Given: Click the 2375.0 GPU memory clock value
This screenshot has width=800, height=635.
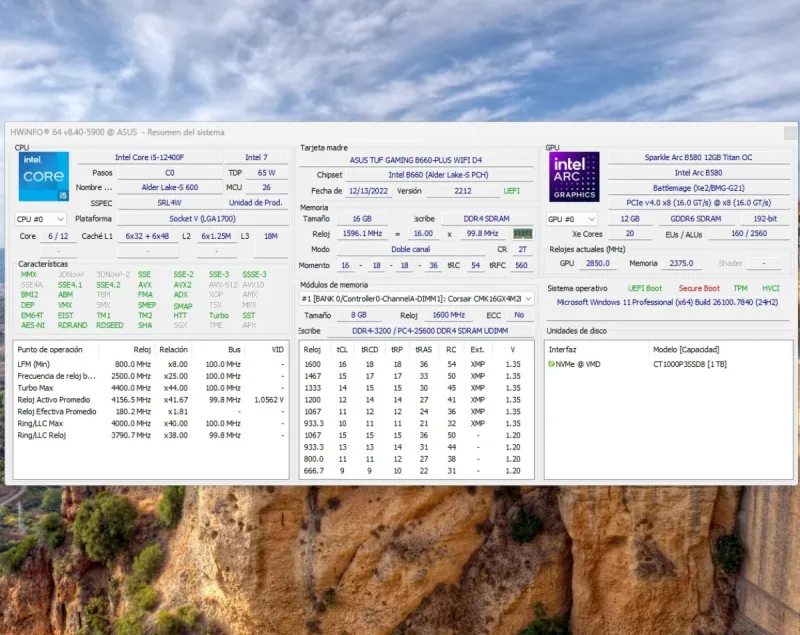Looking at the screenshot, I should click(681, 263).
